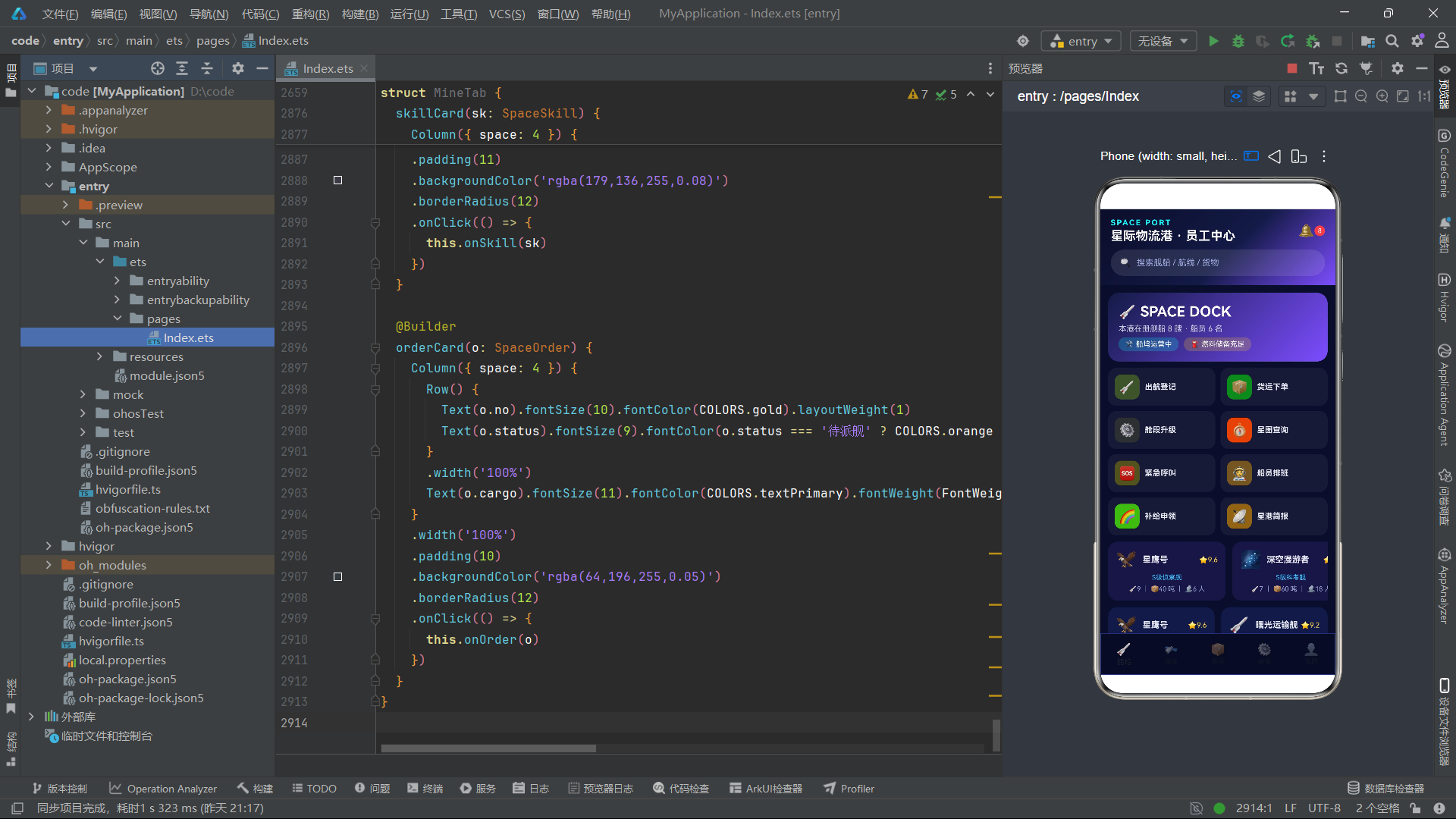1456x819 pixels.
Task: Toggle read-only lock in status bar
Action: click(1415, 808)
